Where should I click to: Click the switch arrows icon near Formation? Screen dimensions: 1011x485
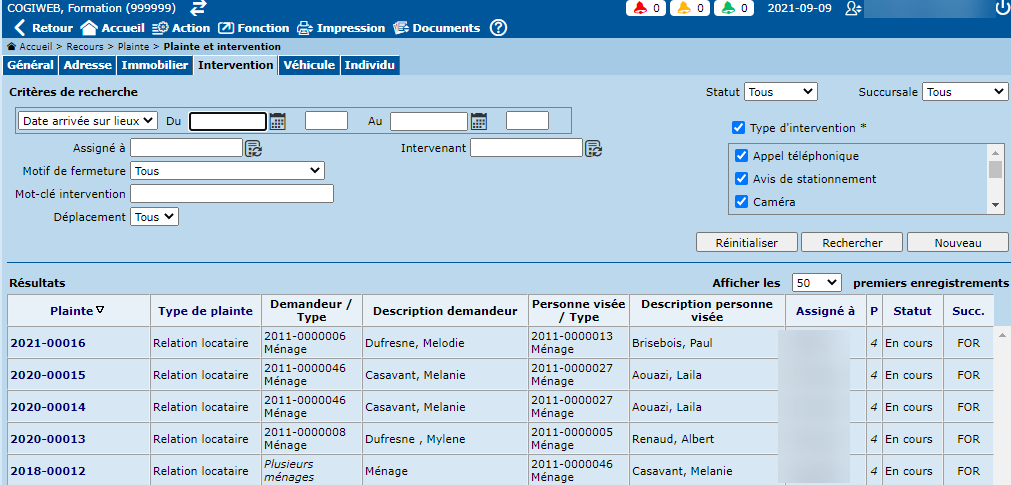click(198, 8)
